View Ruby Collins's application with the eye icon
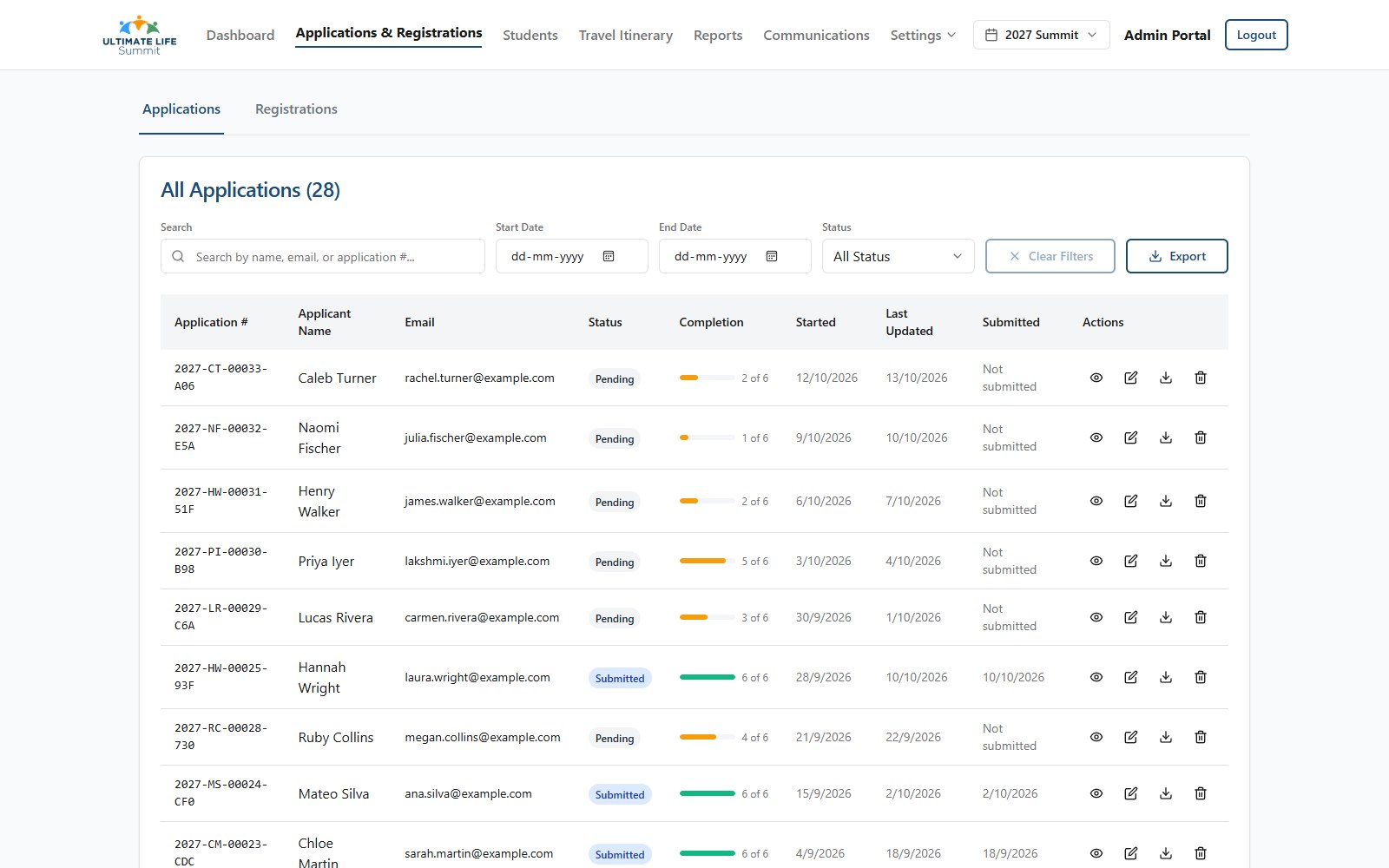The image size is (1389, 868). click(1096, 737)
